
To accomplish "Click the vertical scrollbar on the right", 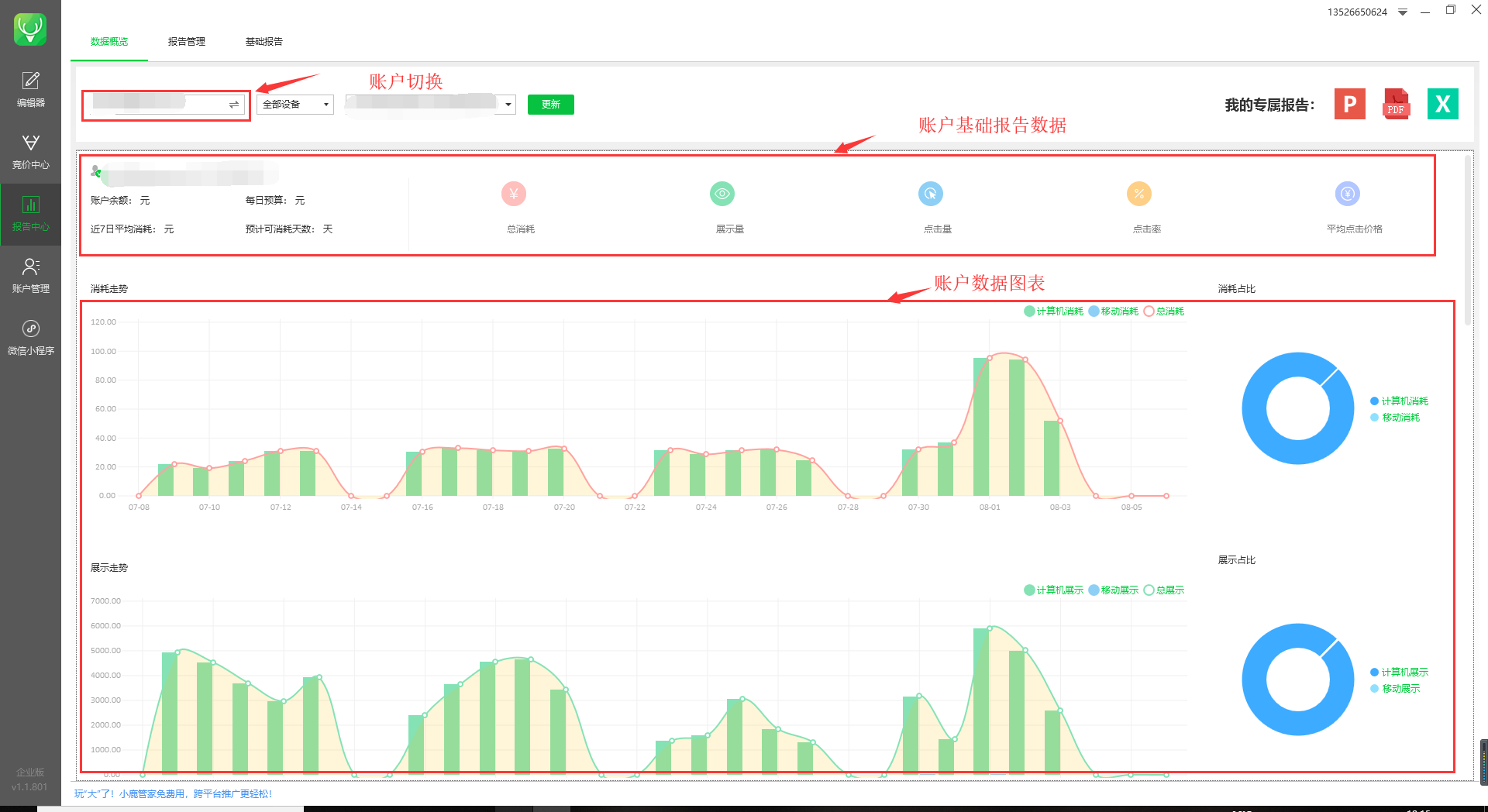I will coord(1467,240).
